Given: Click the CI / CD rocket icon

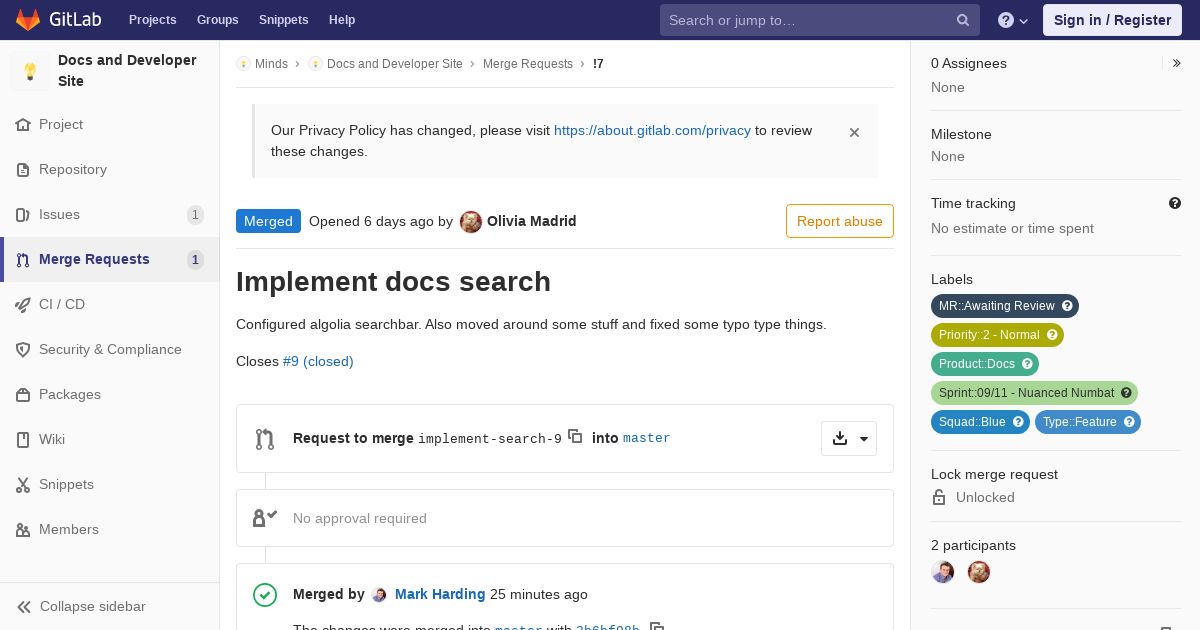Looking at the screenshot, I should (23, 305).
